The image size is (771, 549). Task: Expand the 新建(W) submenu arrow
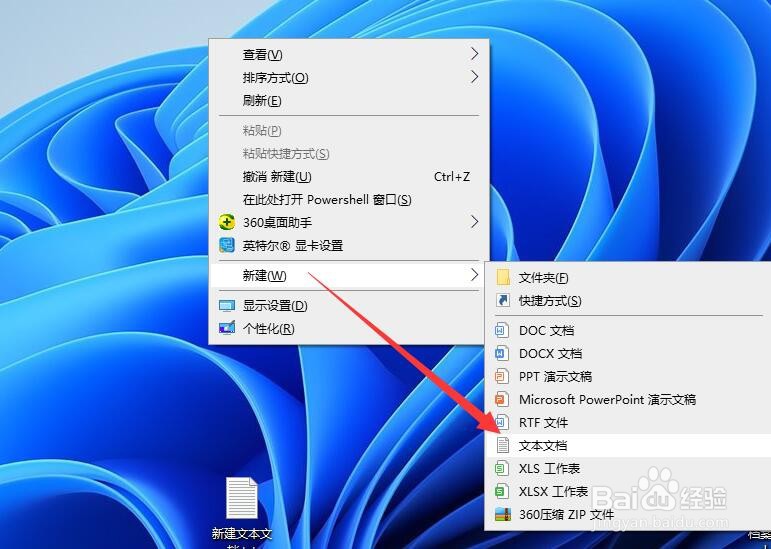[474, 275]
